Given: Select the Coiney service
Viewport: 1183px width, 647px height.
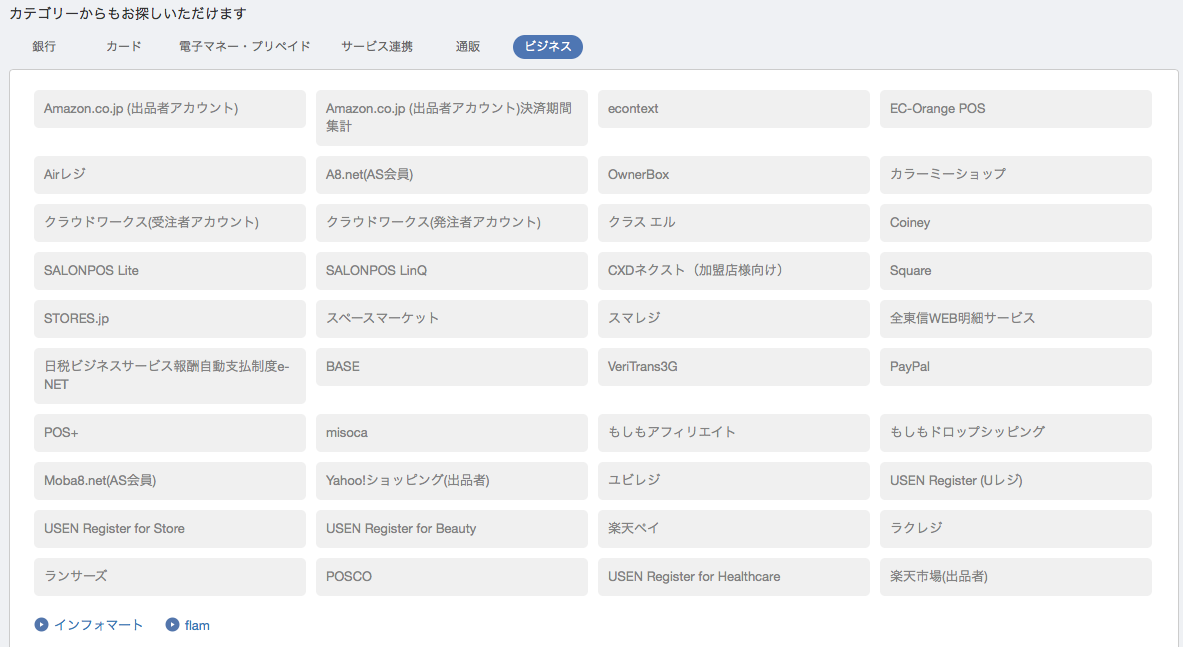Looking at the screenshot, I should click(x=1016, y=222).
